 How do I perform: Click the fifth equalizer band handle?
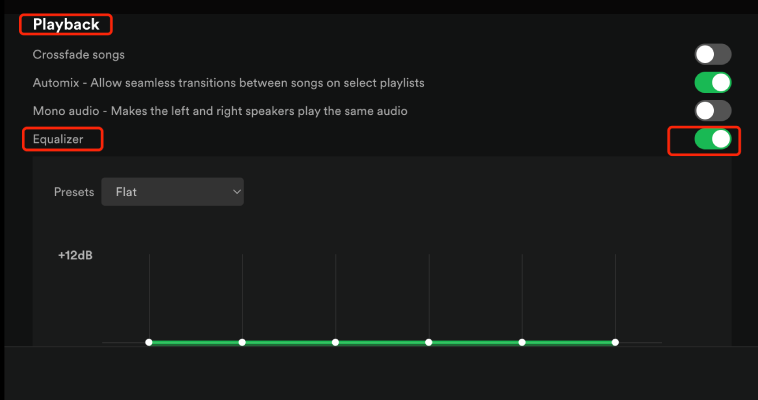tap(522, 342)
